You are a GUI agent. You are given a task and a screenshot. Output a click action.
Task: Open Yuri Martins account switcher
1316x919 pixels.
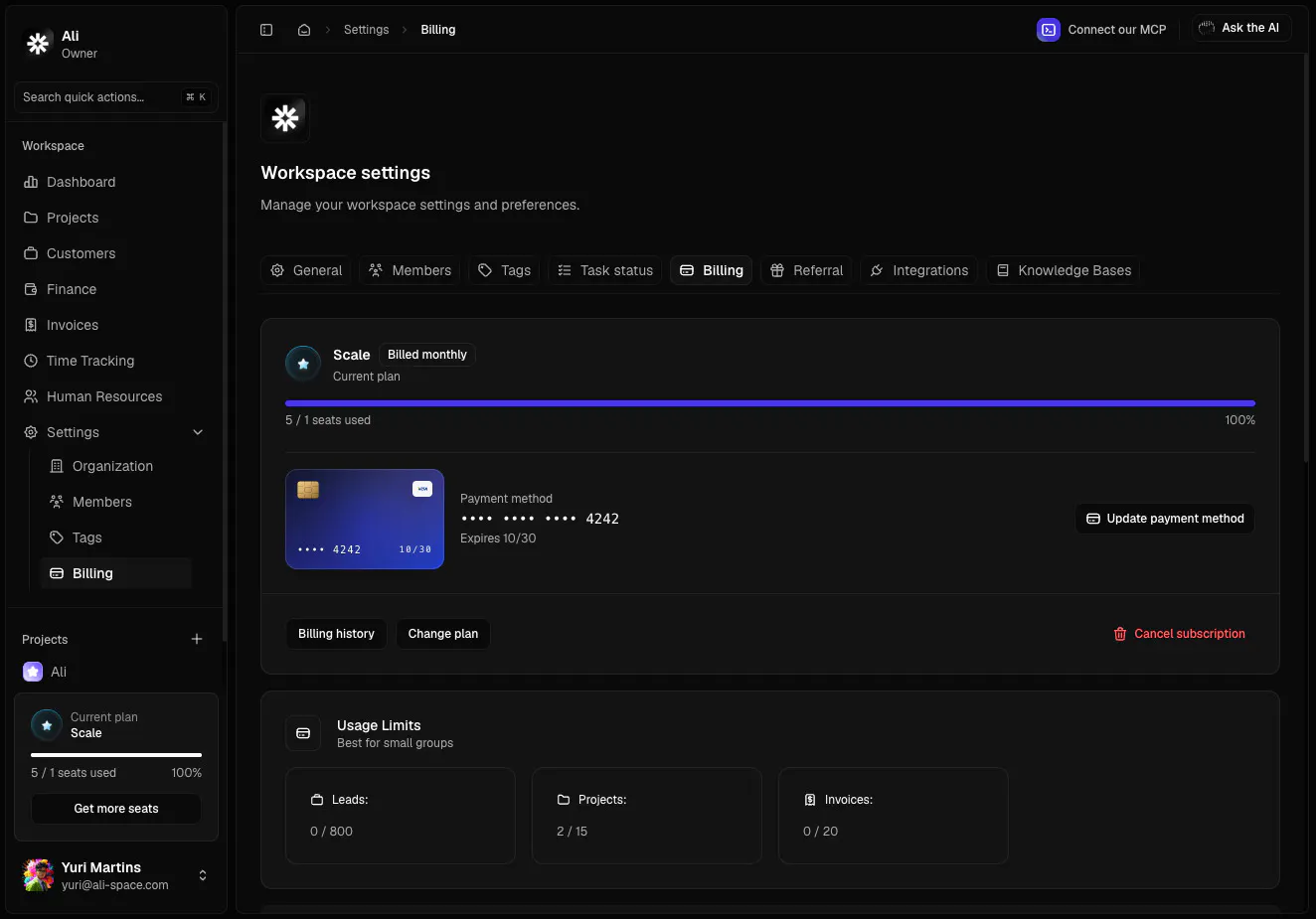pos(116,875)
